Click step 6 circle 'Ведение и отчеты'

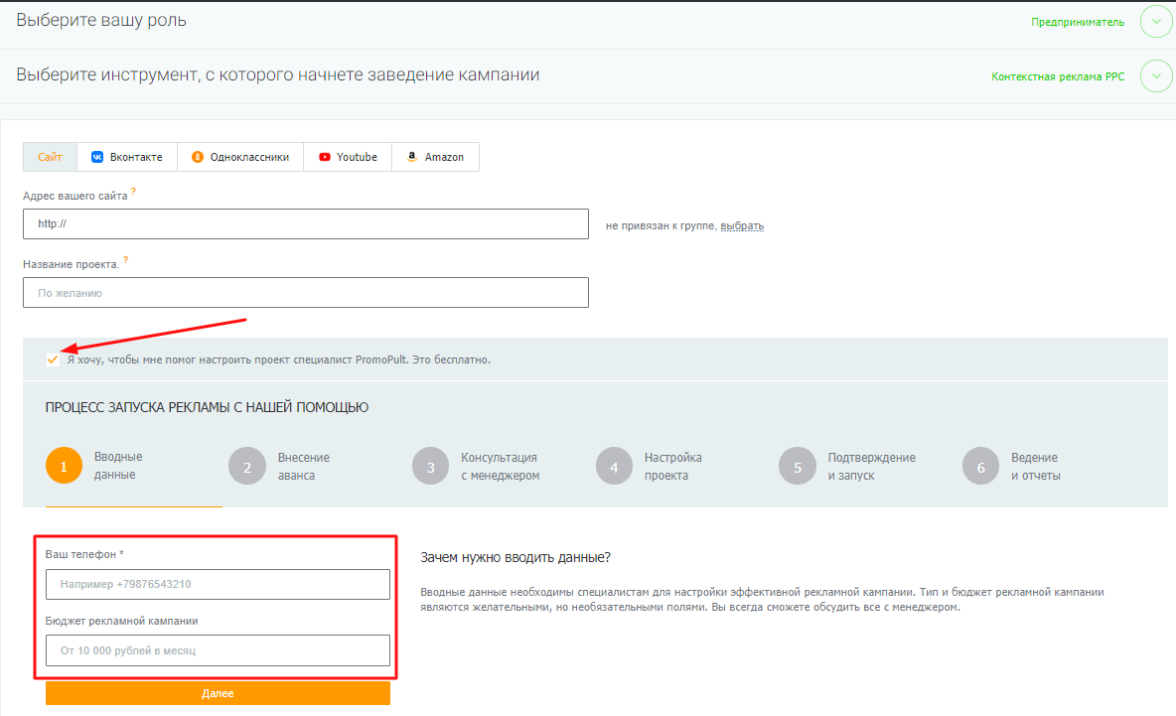(980, 466)
